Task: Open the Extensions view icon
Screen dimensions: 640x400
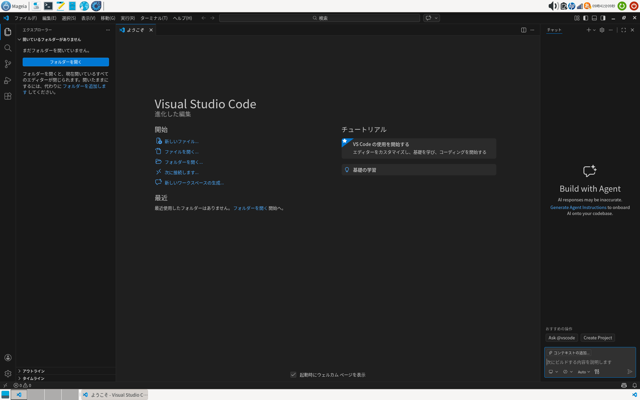Action: point(8,96)
